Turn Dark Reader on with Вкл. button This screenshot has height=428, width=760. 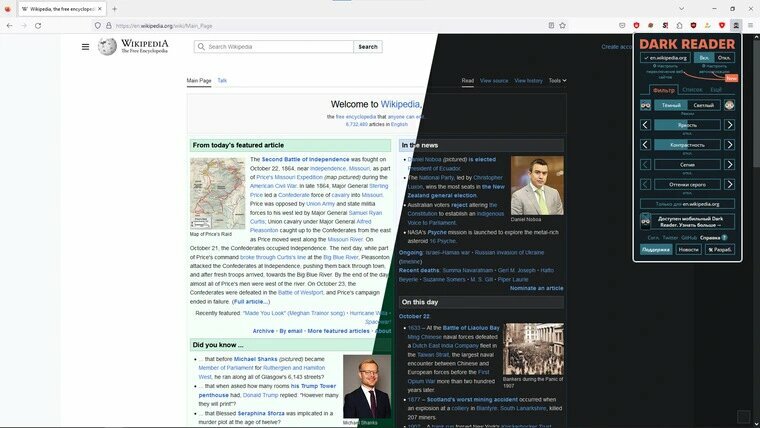coord(704,58)
